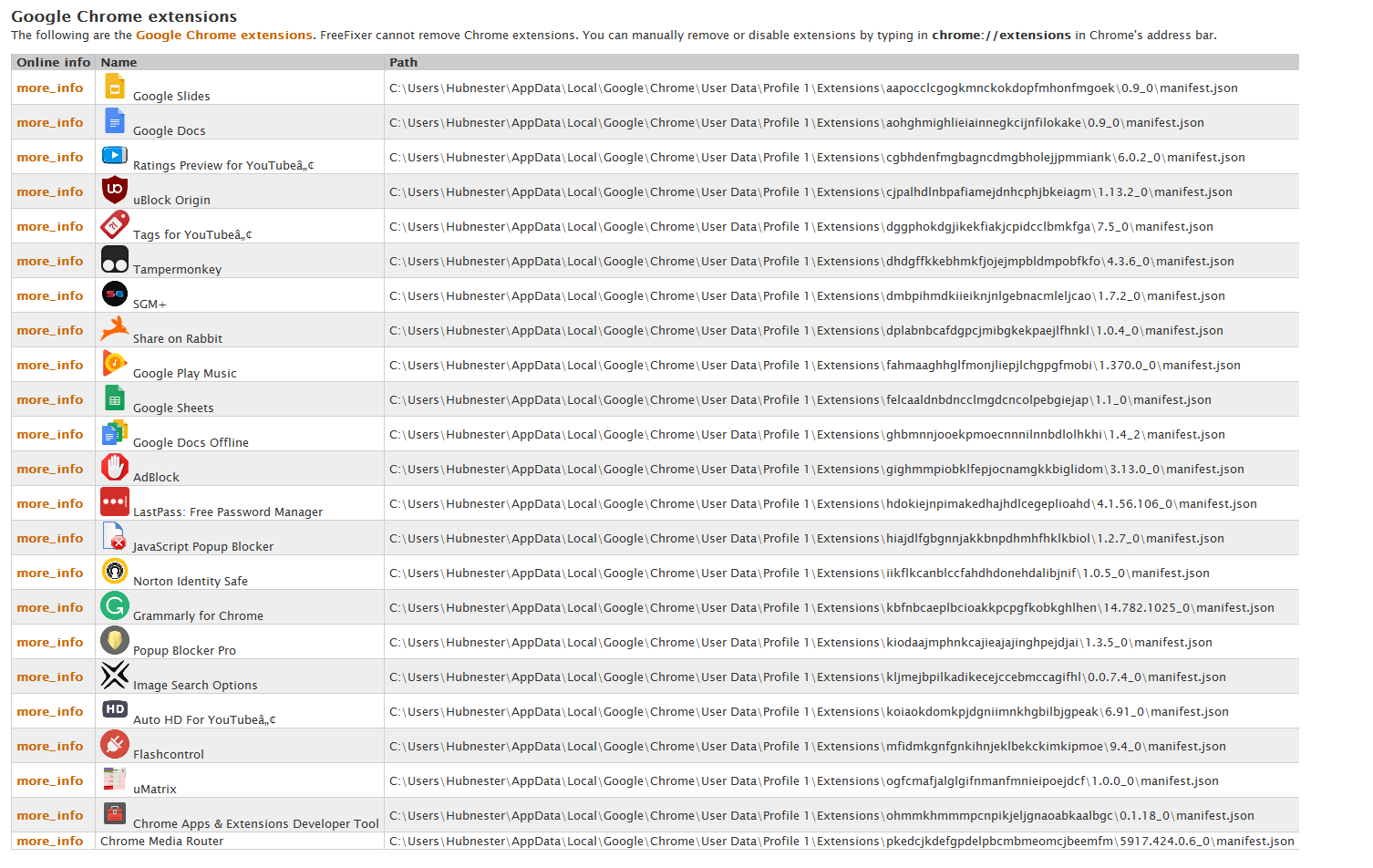Click the AdBlock red hand icon
Screen dimensions: 1373x868
[x=115, y=468]
